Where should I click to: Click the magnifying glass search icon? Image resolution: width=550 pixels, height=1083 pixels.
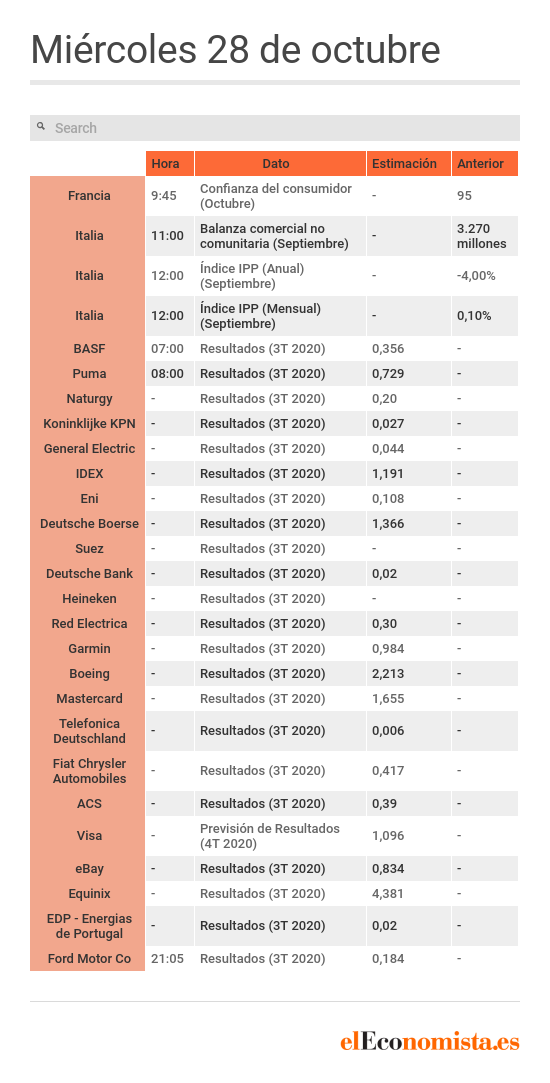pyautogui.click(x=41, y=126)
